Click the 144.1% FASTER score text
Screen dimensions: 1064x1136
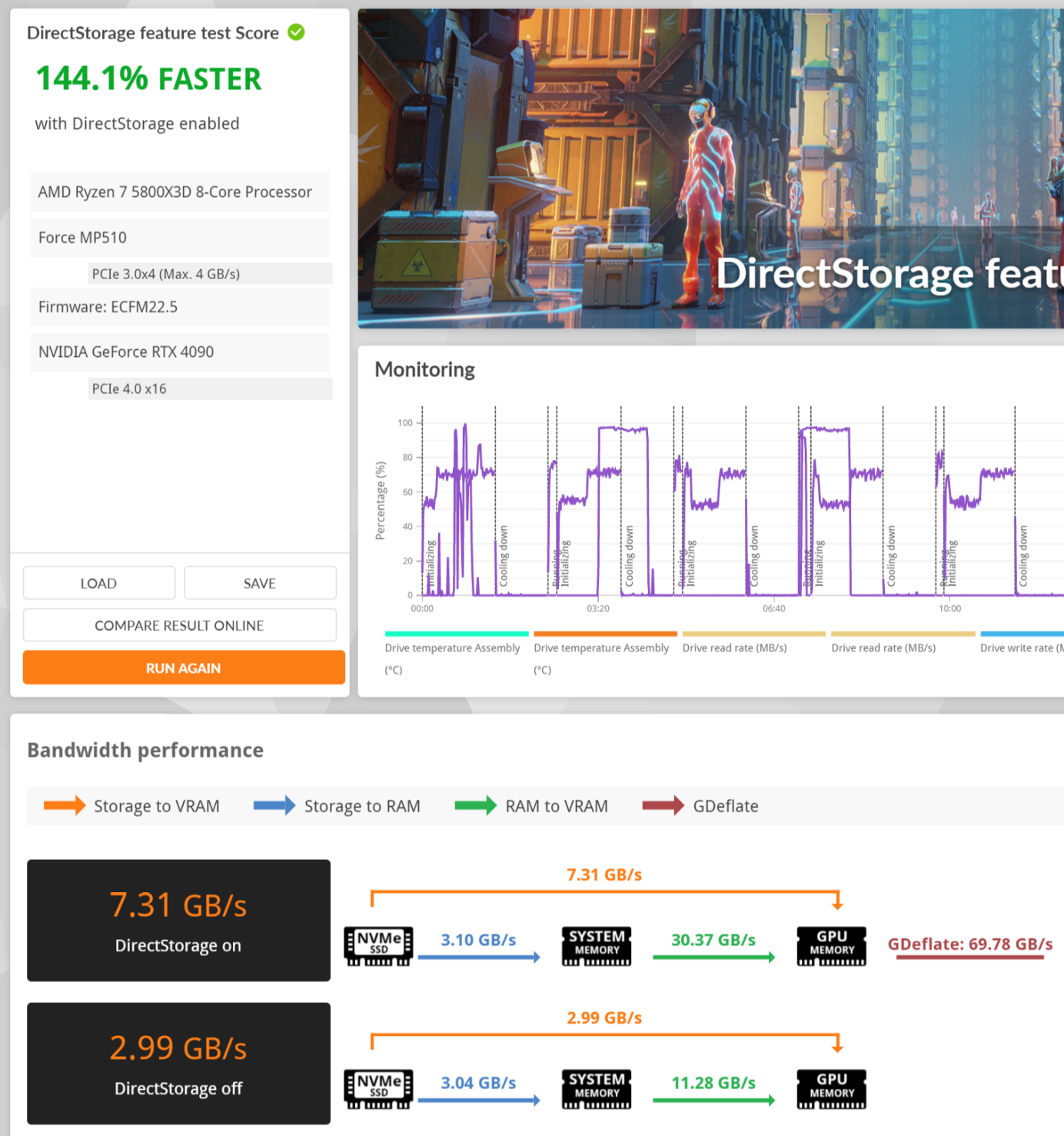tap(149, 78)
